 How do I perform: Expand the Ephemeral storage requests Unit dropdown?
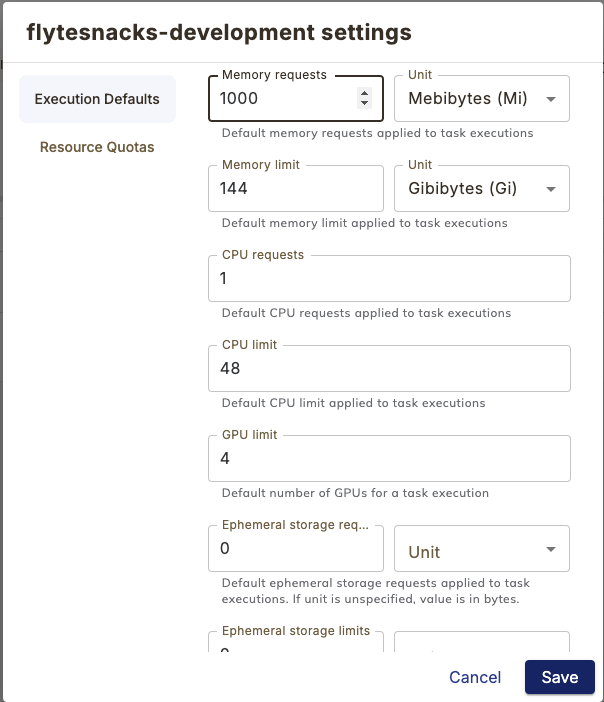tap(482, 550)
